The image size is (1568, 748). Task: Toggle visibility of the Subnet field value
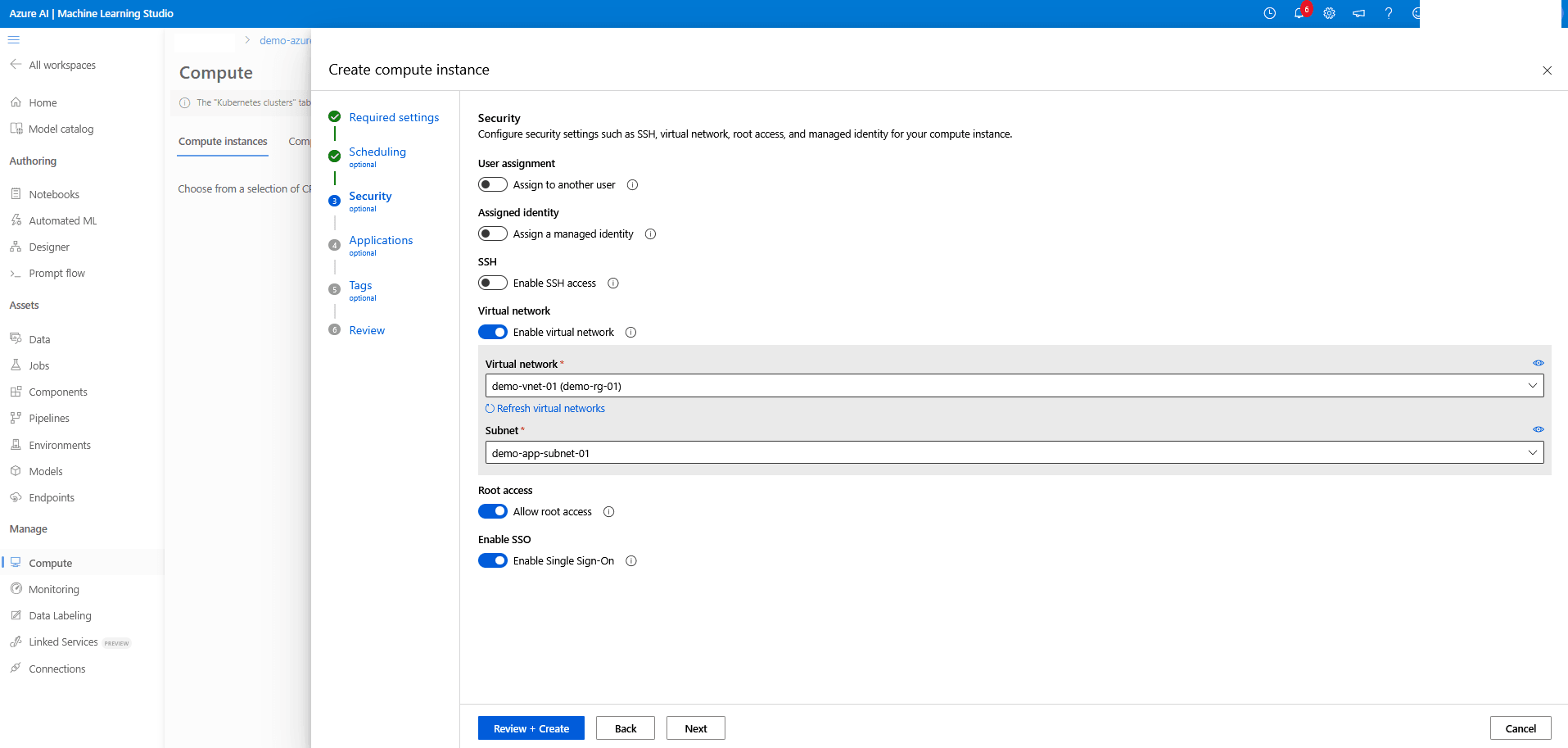click(x=1538, y=428)
